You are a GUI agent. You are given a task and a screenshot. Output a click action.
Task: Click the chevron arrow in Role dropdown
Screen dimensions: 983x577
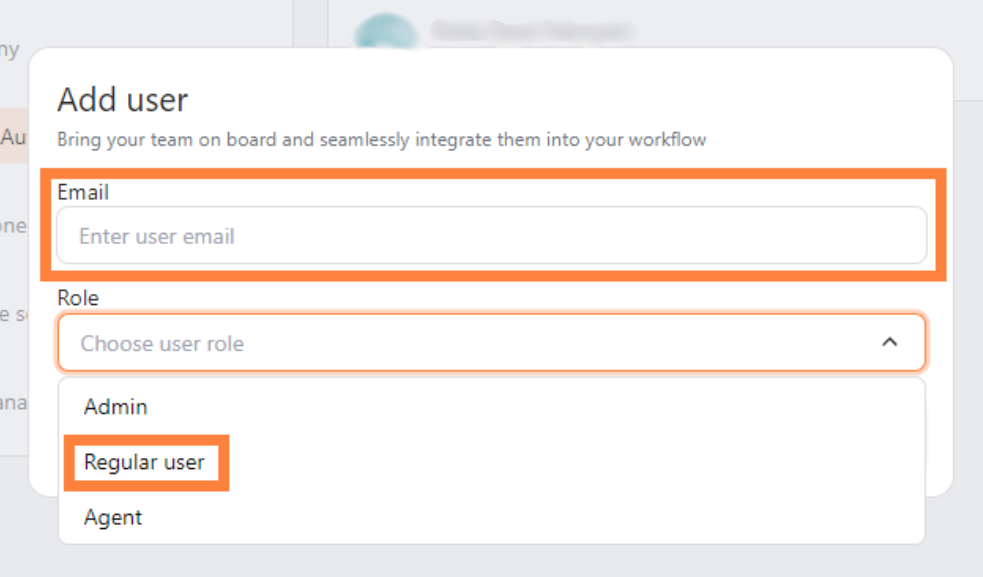point(889,343)
